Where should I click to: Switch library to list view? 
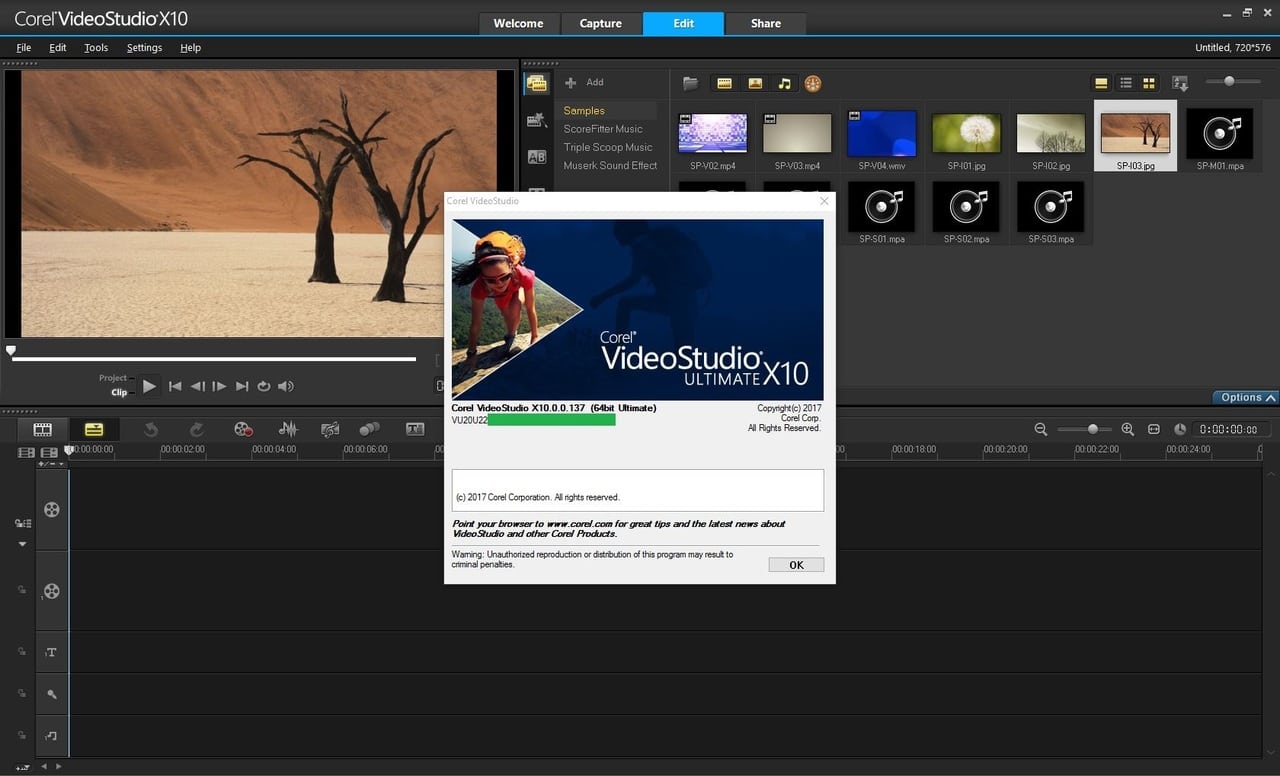(1126, 83)
